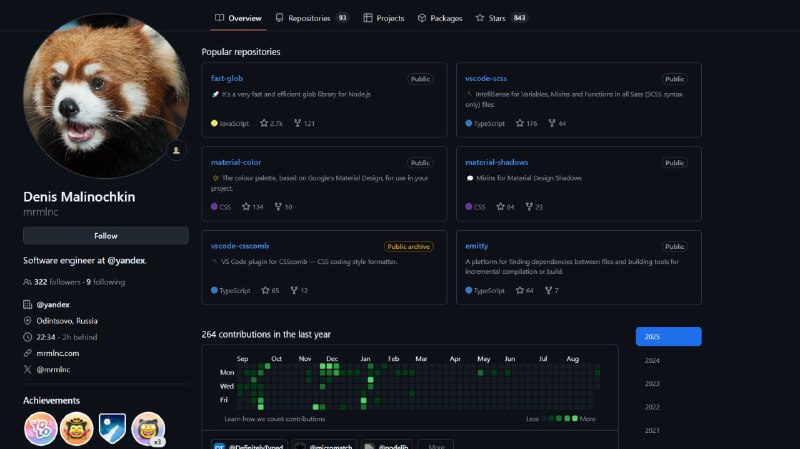View the 322 followers list
This screenshot has width=800, height=449.
(x=56, y=282)
